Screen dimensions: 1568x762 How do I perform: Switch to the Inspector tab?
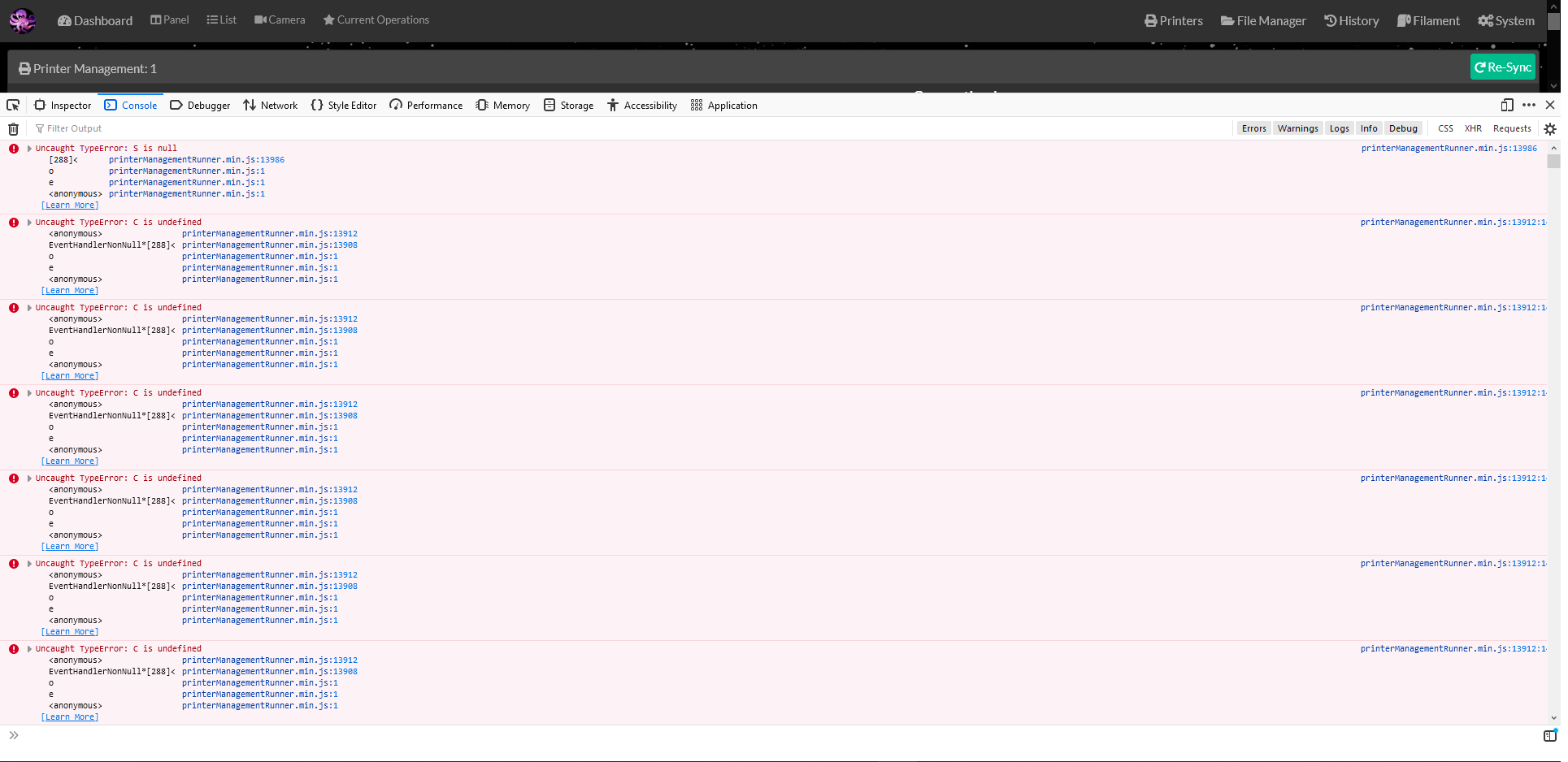(x=63, y=105)
